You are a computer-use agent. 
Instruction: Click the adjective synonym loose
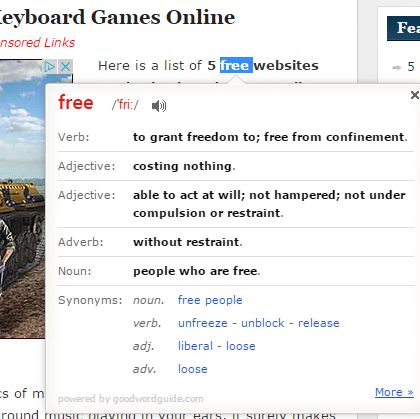(241, 346)
